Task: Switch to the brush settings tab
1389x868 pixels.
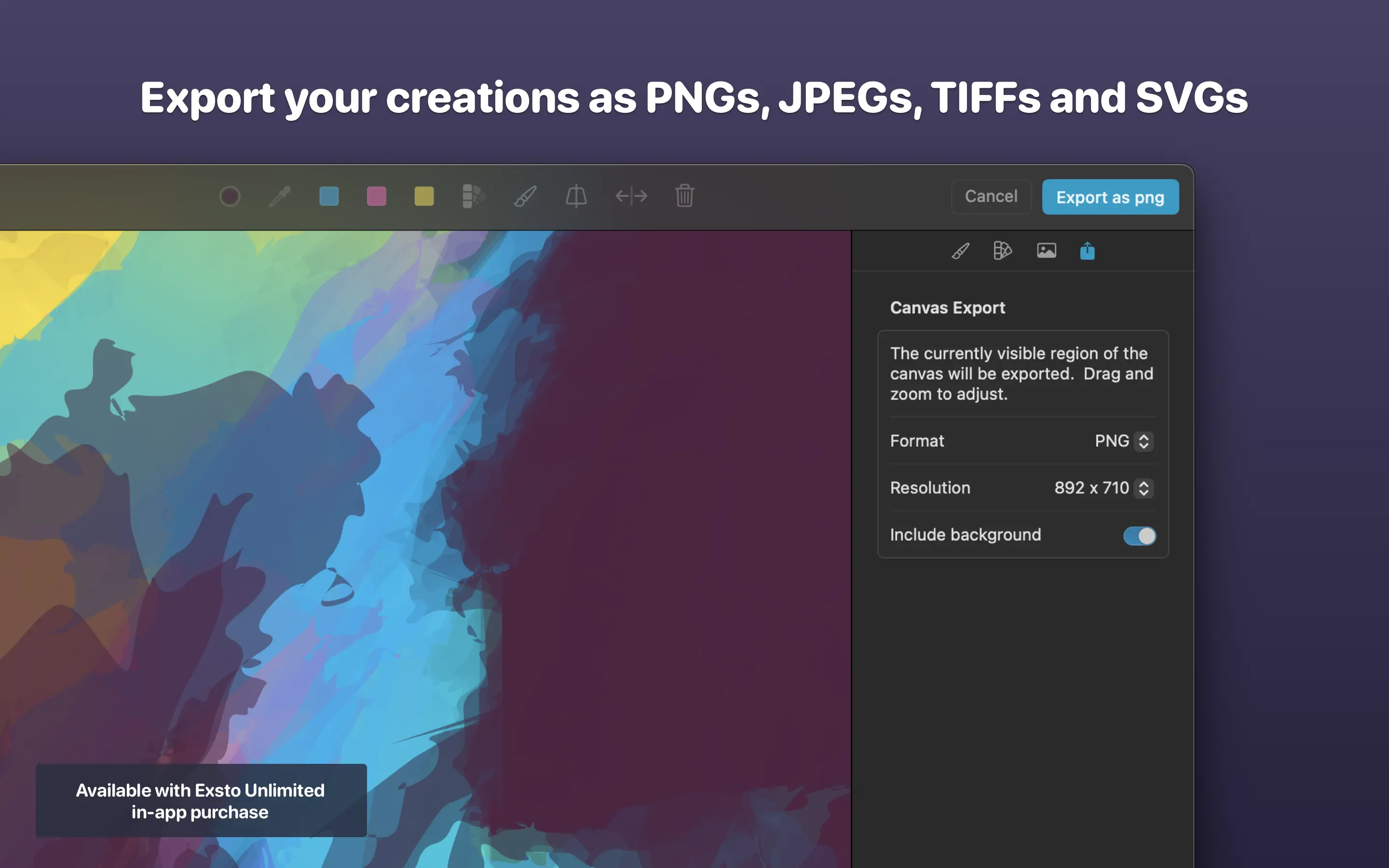Action: [960, 251]
